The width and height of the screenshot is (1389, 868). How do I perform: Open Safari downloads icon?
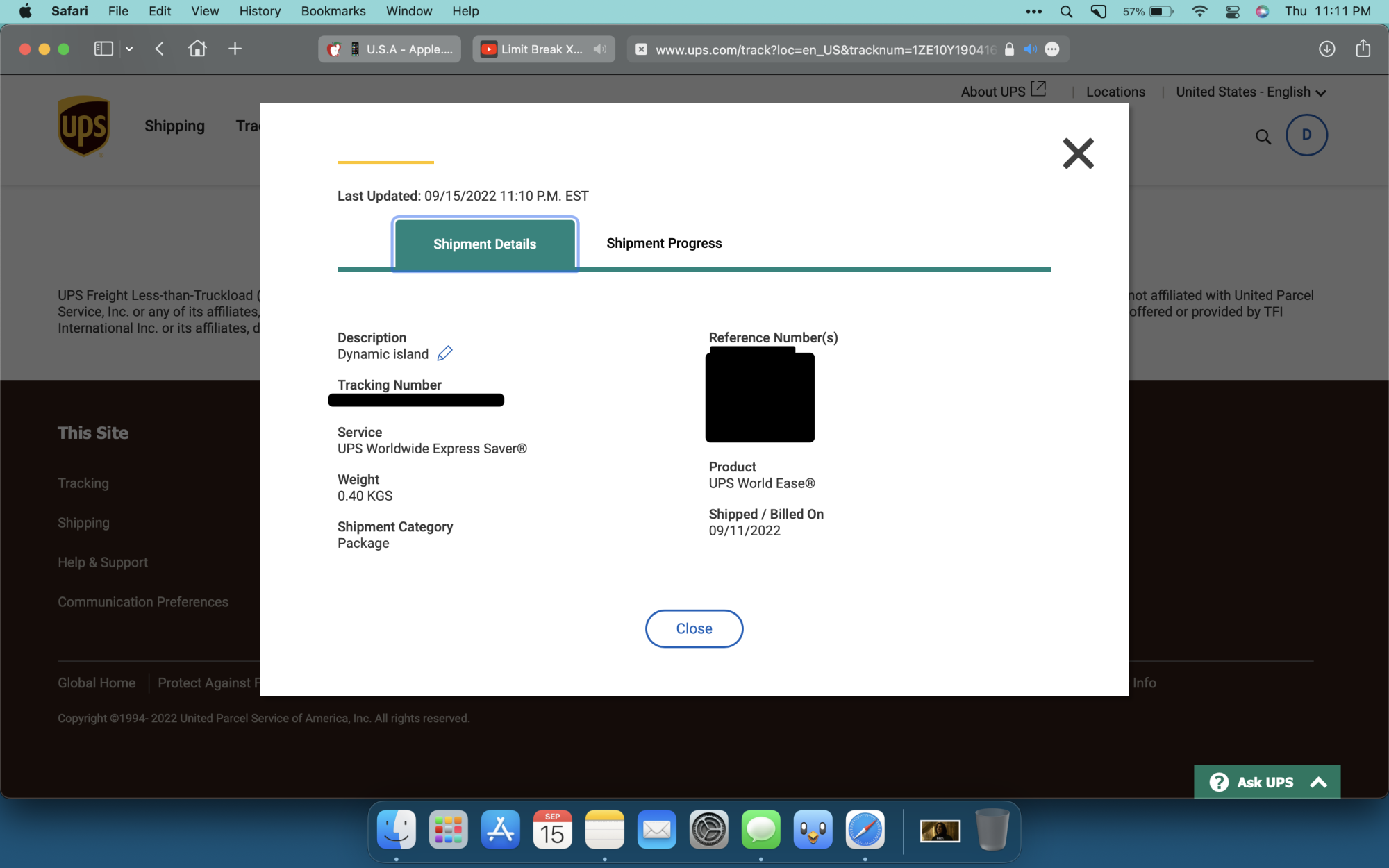[1326, 49]
